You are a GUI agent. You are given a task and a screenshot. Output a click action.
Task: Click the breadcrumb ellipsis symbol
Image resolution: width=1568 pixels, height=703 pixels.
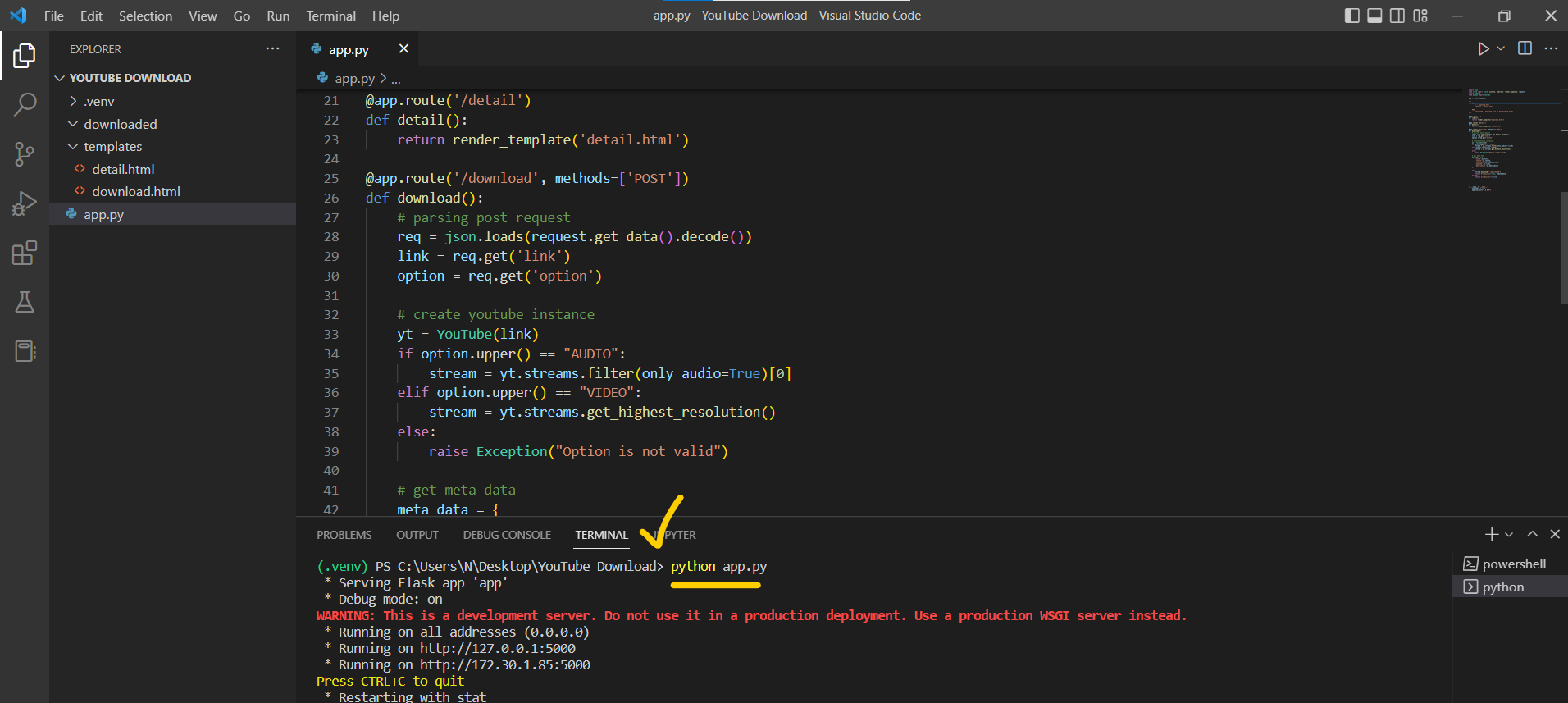pyautogui.click(x=396, y=80)
